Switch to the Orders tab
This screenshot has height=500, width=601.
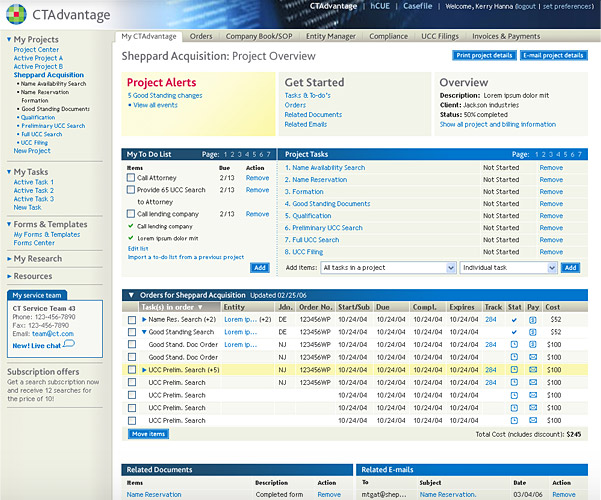201,36
